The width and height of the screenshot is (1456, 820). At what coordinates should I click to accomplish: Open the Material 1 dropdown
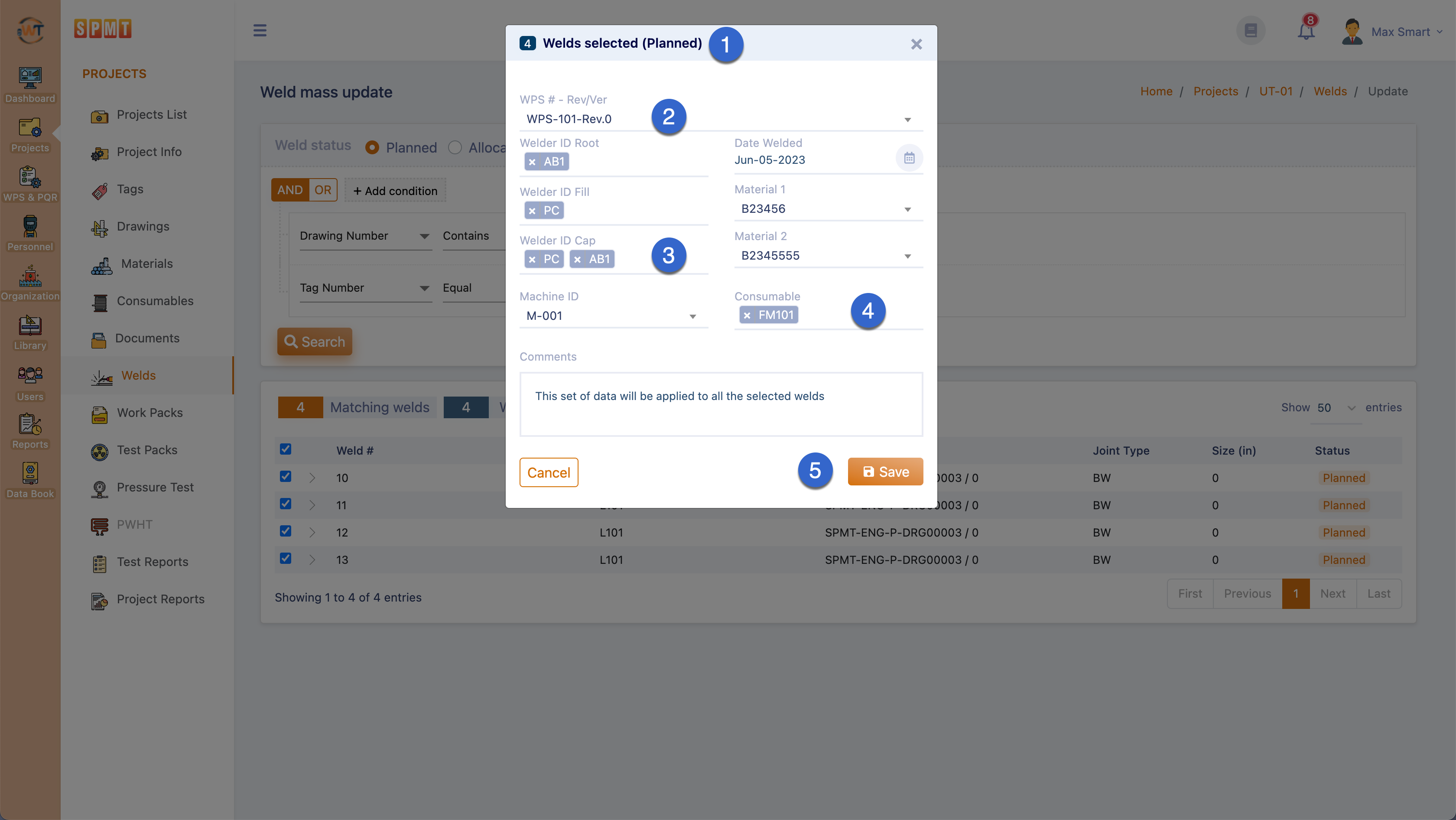pyautogui.click(x=829, y=209)
